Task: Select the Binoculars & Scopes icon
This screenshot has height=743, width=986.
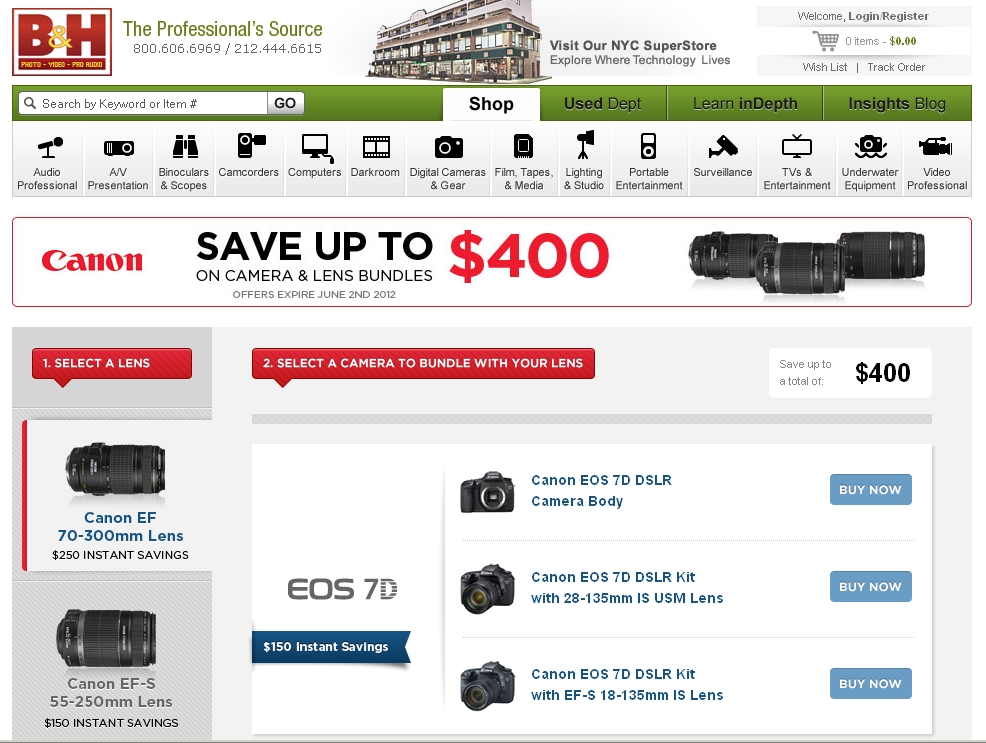Action: pos(185,146)
